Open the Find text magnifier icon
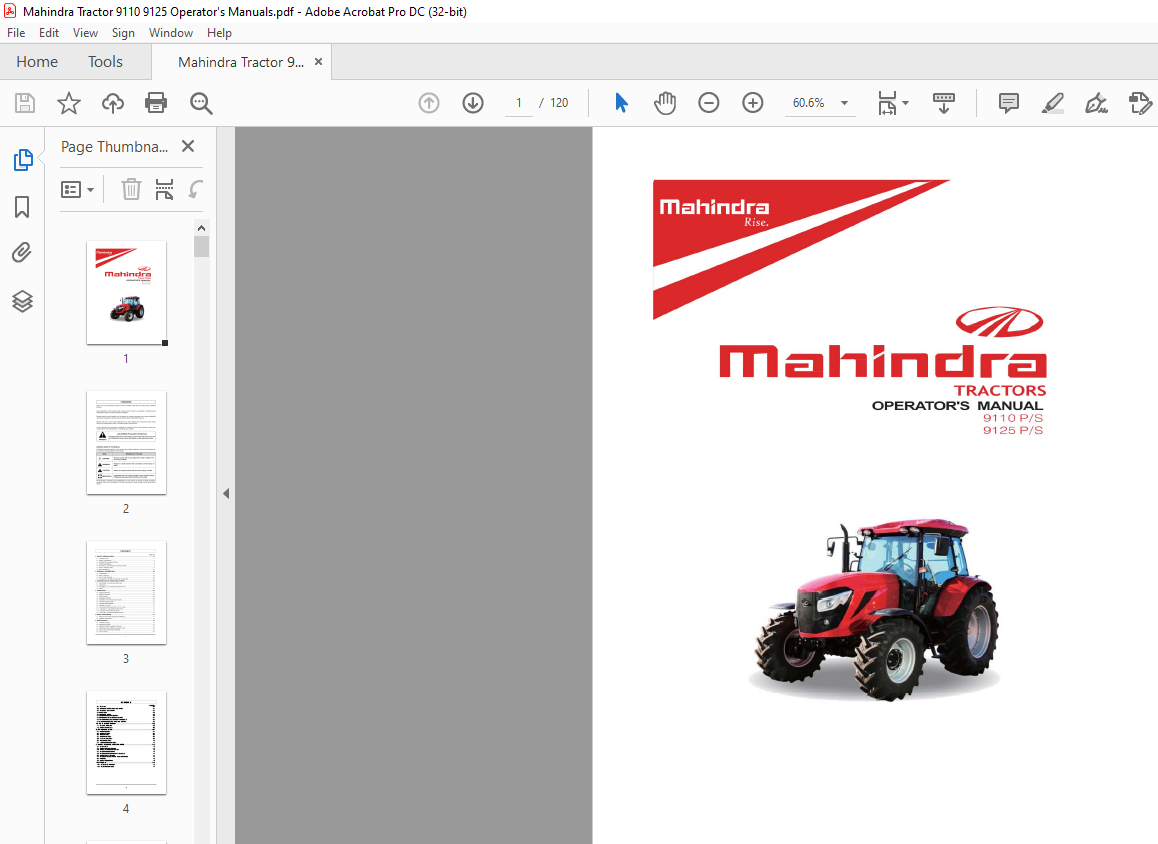 (x=201, y=103)
